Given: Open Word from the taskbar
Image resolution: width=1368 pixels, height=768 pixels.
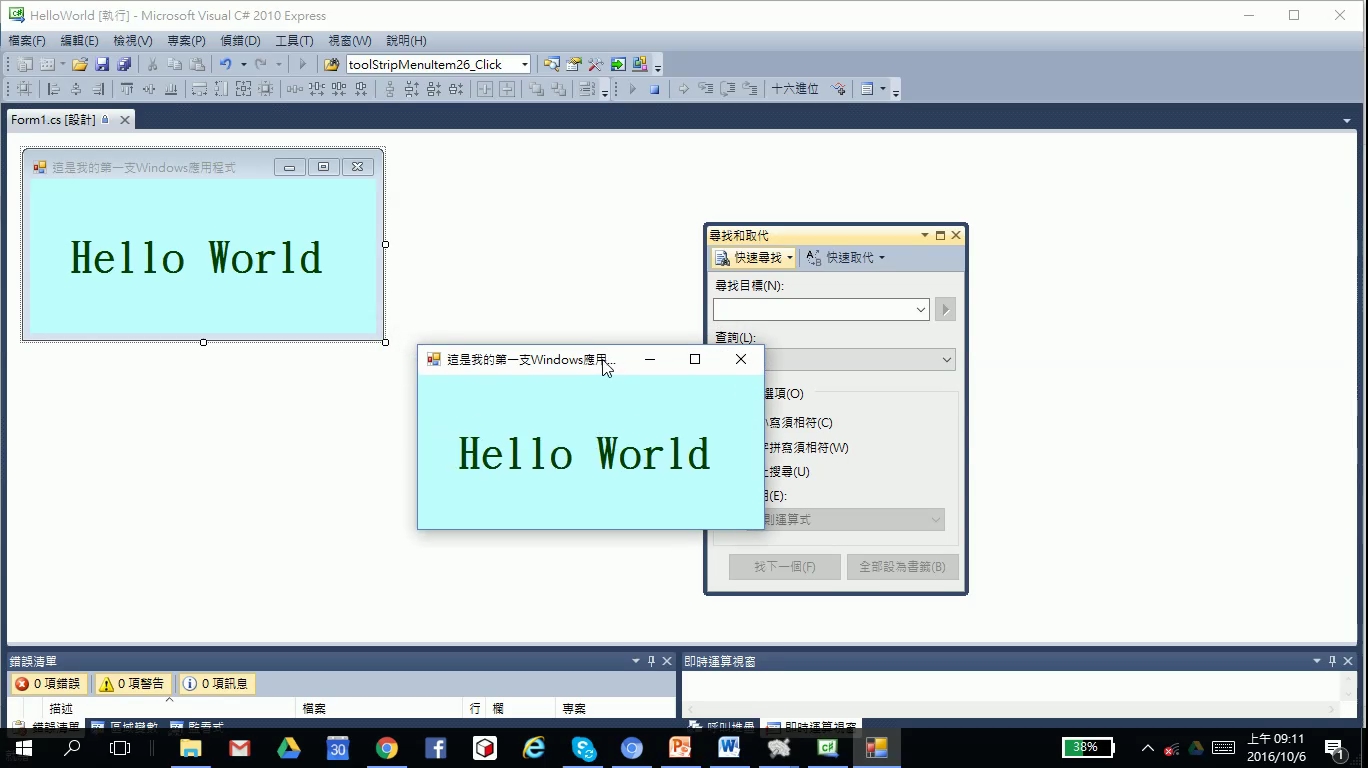Looking at the screenshot, I should point(729,748).
